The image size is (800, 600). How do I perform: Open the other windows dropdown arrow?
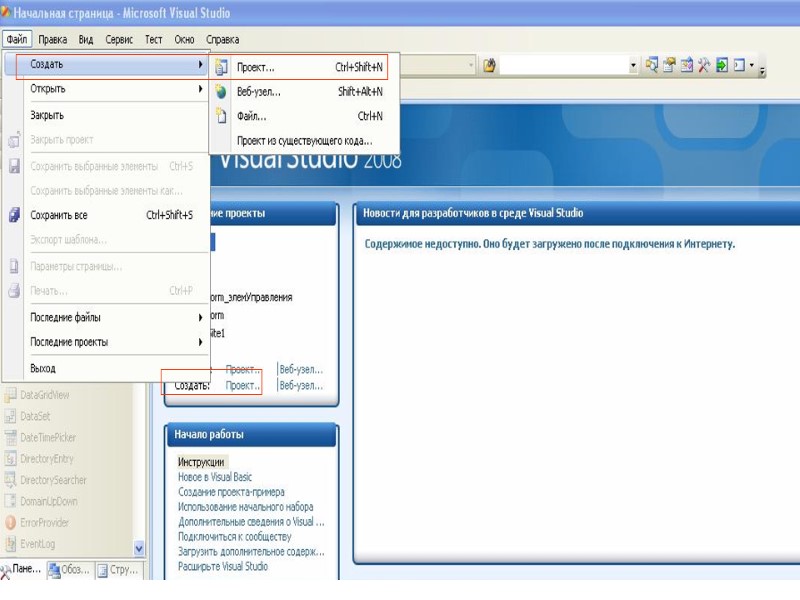751,65
